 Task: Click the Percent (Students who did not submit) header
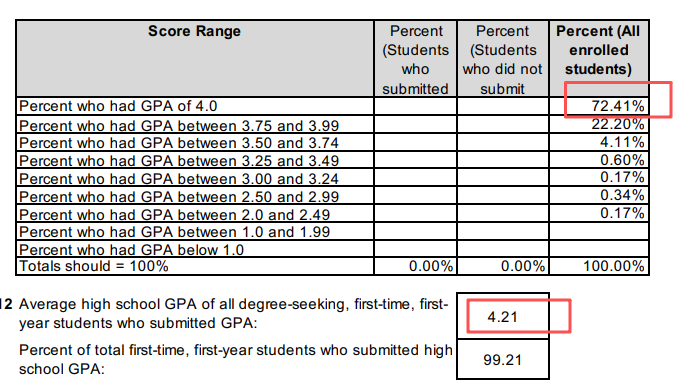502,60
